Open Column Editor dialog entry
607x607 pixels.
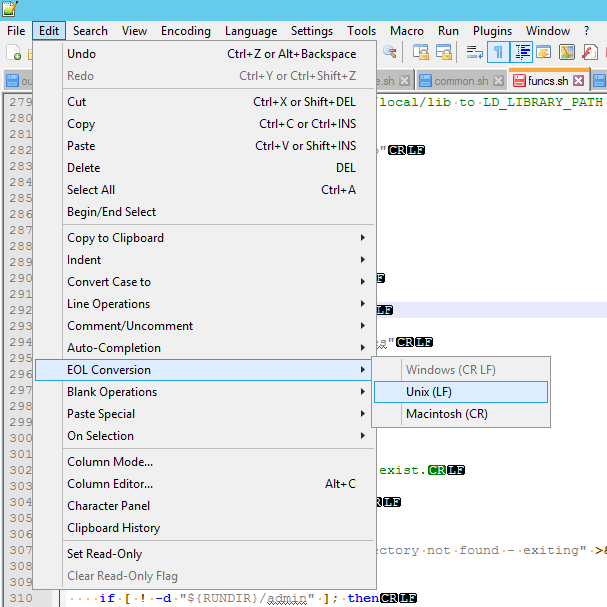pos(110,484)
